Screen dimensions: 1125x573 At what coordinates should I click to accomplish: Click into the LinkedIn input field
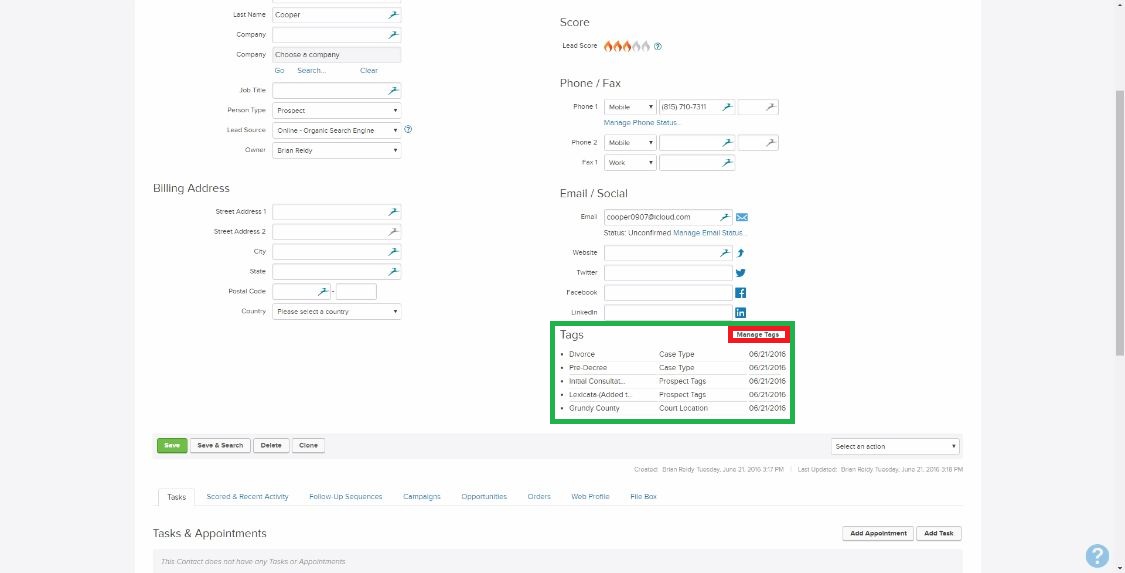[x=668, y=313]
